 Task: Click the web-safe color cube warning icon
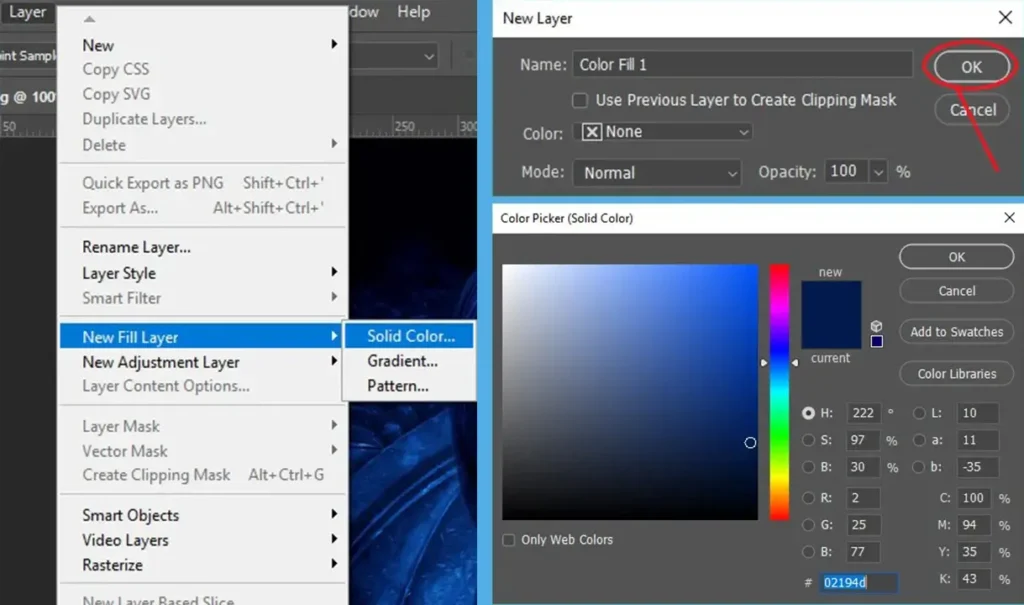click(x=876, y=325)
